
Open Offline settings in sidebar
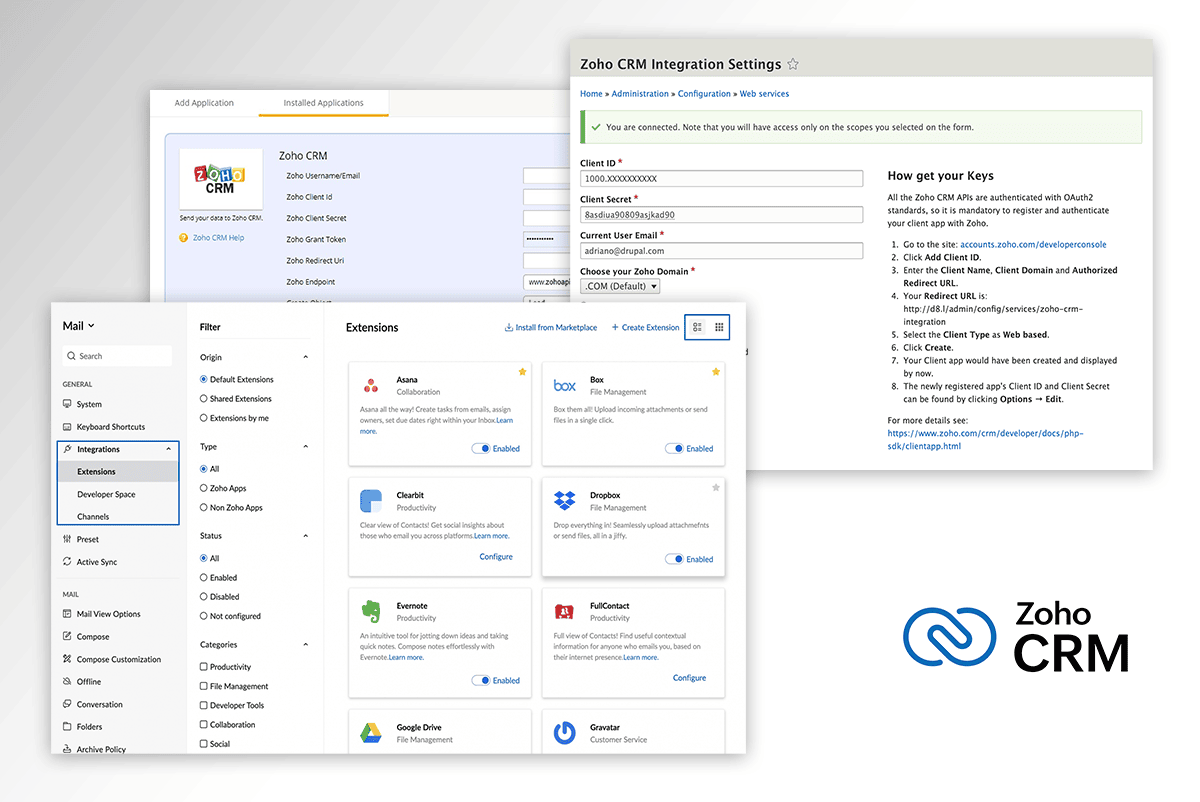tap(89, 682)
